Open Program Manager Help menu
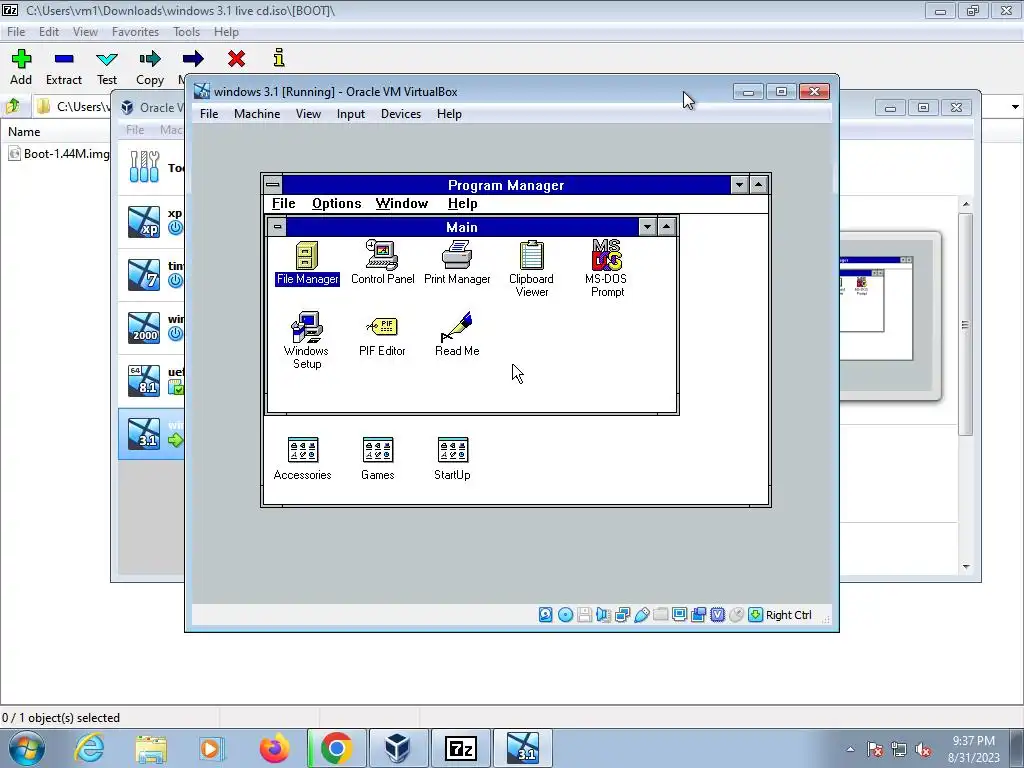This screenshot has width=1024, height=768. click(x=462, y=204)
